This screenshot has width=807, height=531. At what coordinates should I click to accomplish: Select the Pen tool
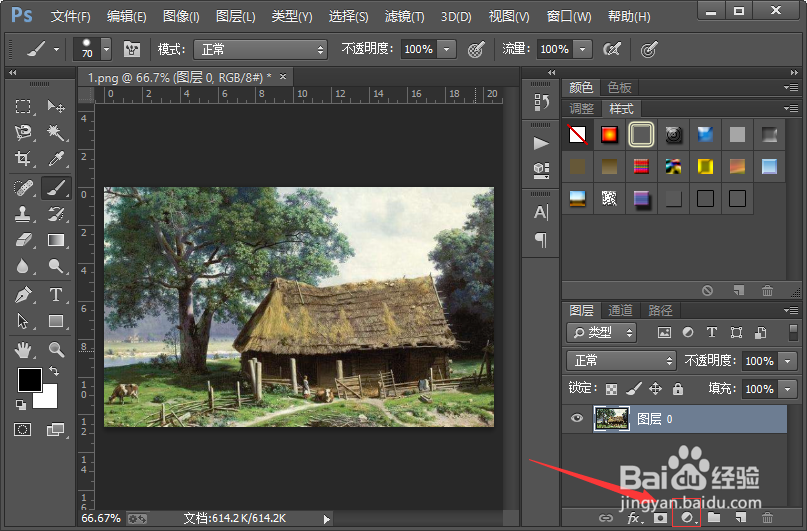pos(23,295)
